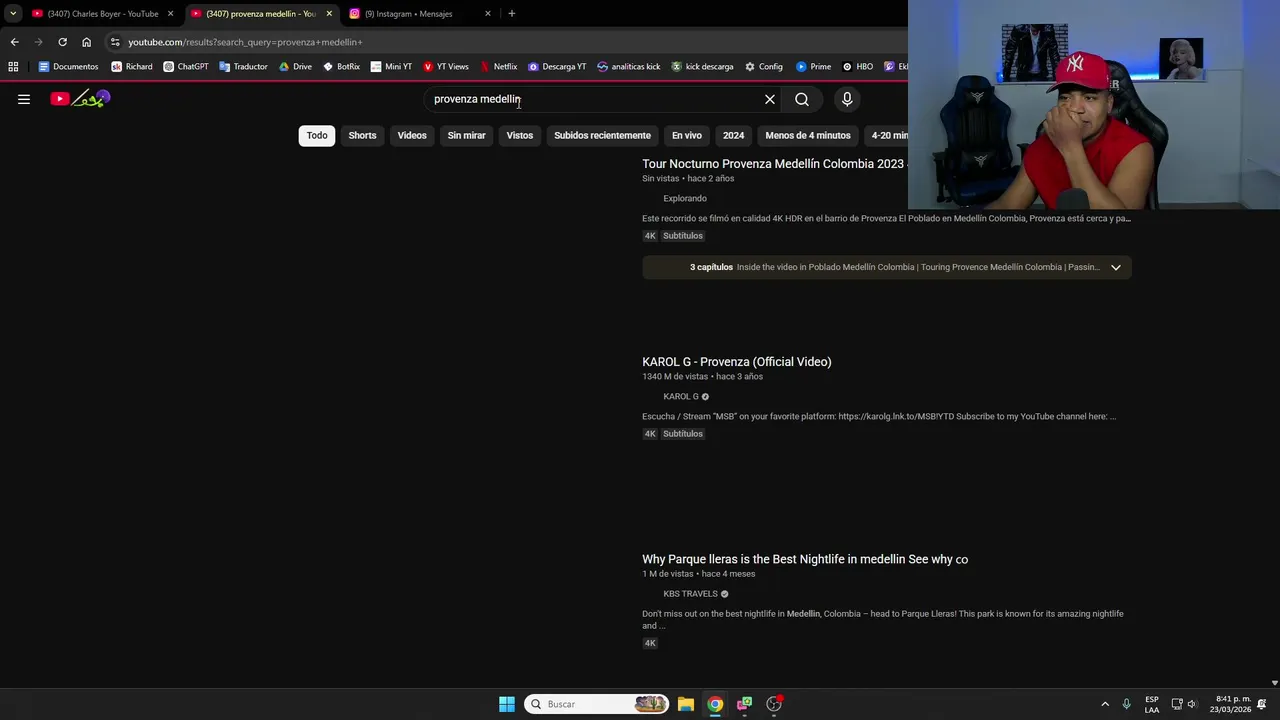Open the tab search dropdown arrow

13,13
